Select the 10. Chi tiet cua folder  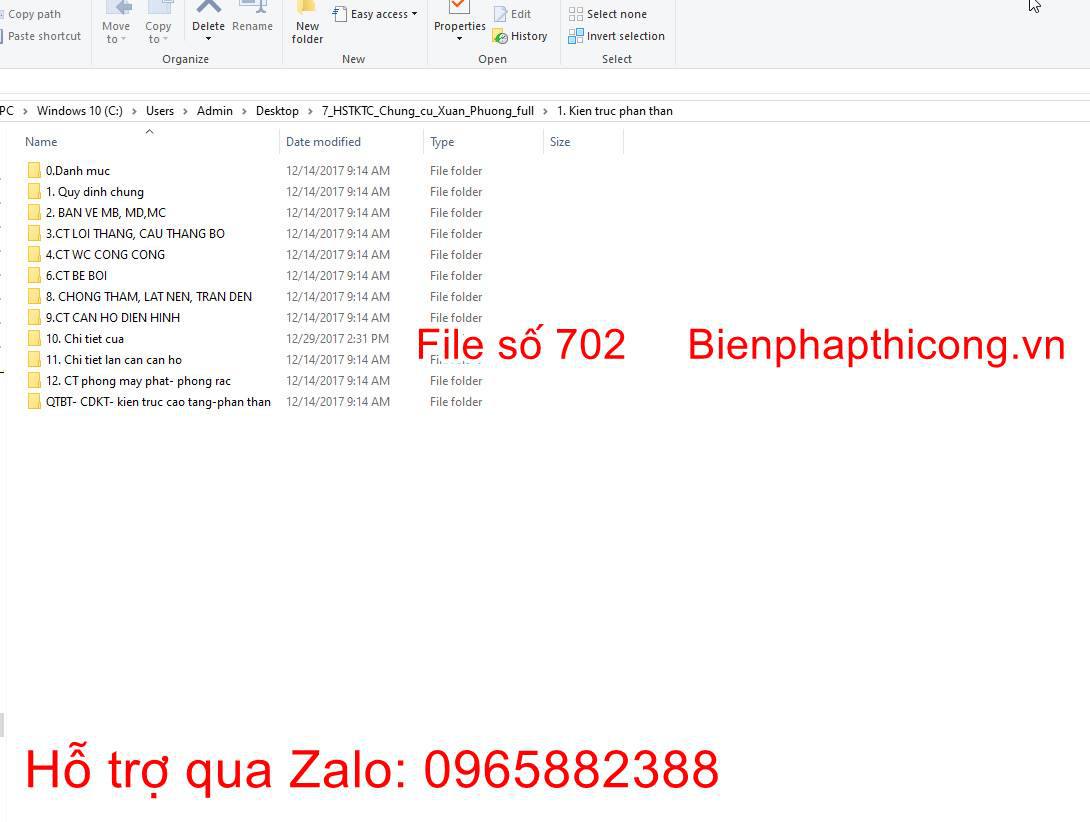[x=84, y=339]
